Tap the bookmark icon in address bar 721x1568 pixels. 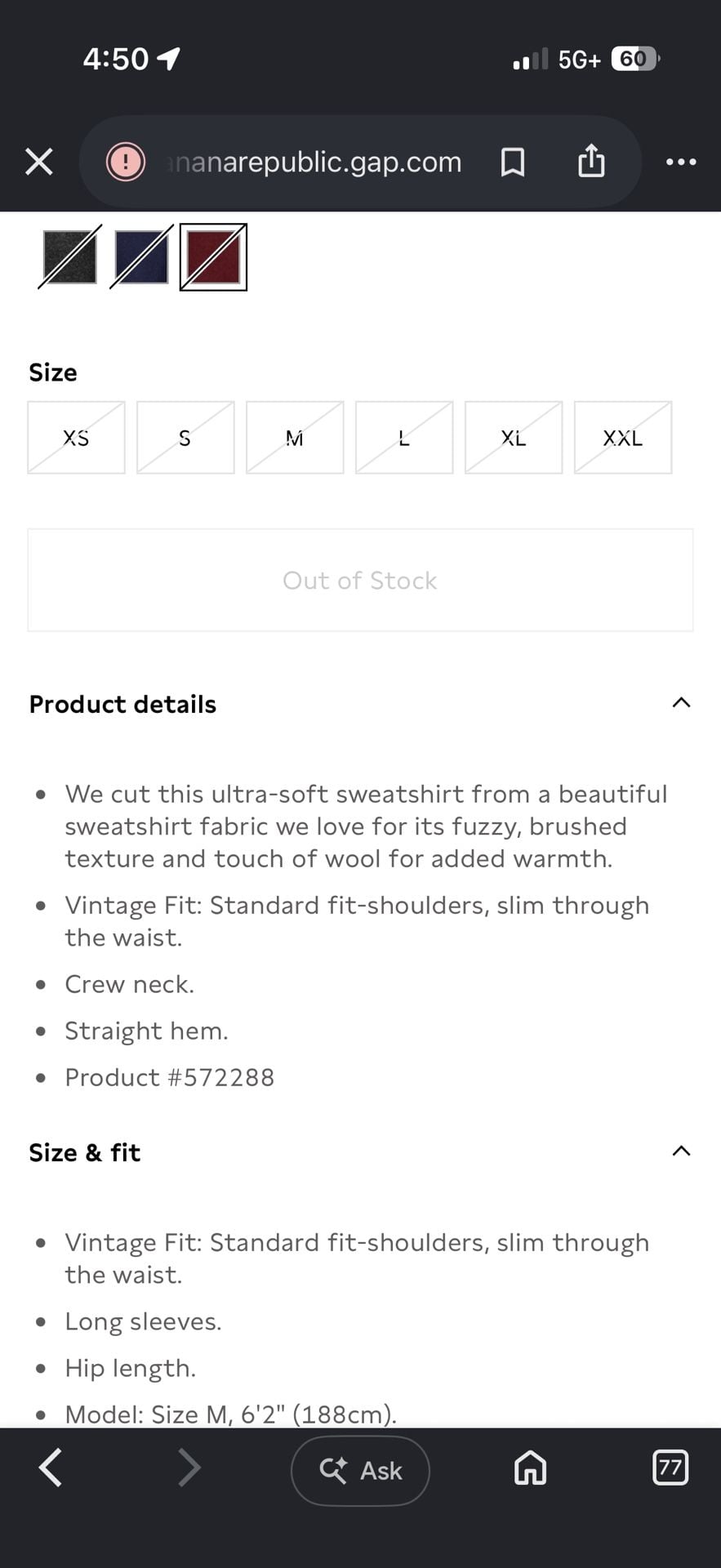coord(512,162)
